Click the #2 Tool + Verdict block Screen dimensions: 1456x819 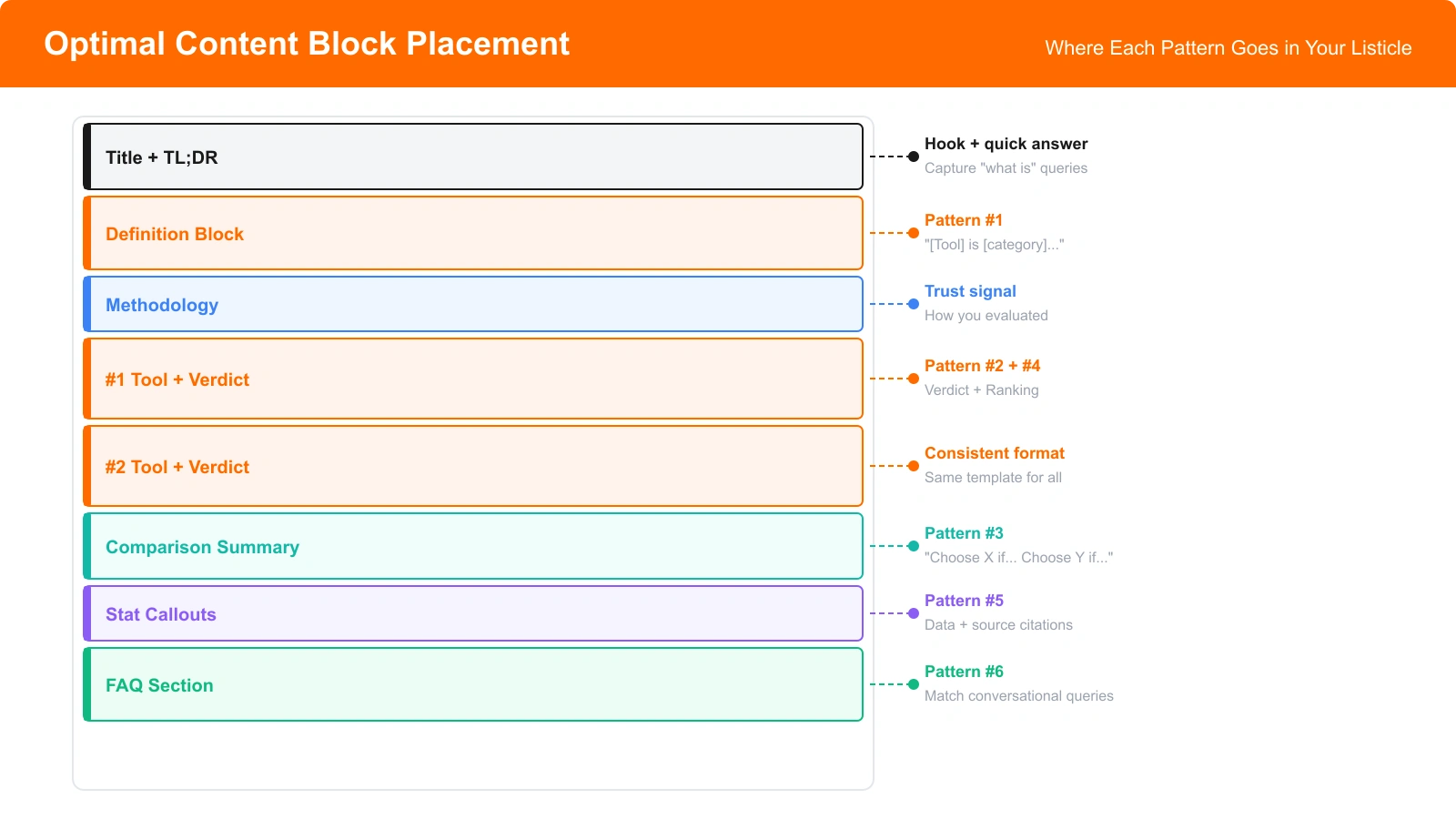click(473, 466)
